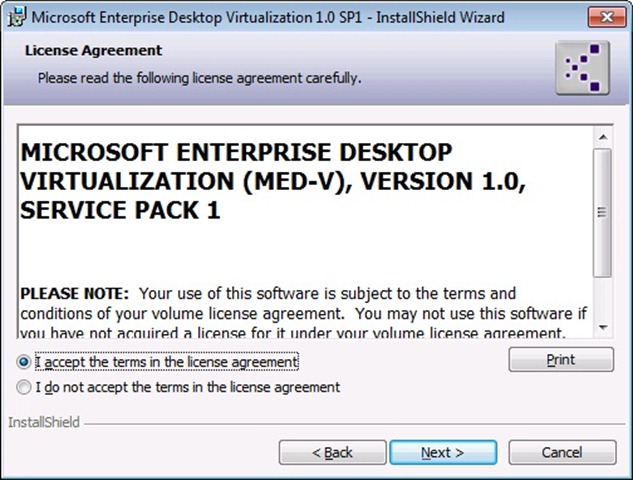Image resolution: width=633 pixels, height=480 pixels.
Task: Go back with the Back button
Action: pyautogui.click(x=332, y=453)
